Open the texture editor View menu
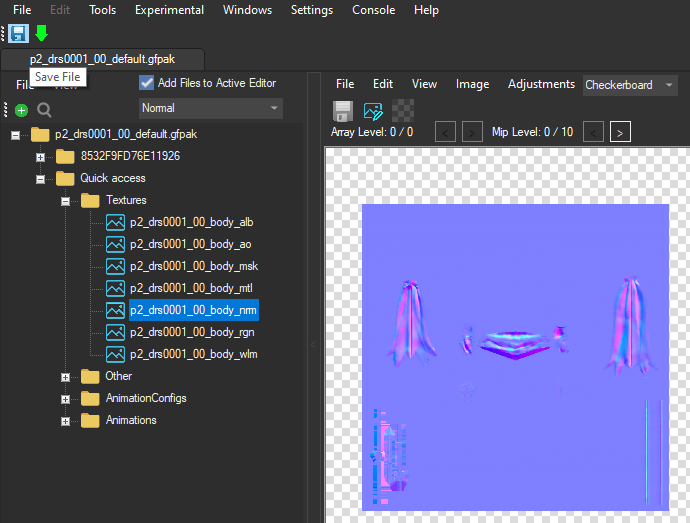Image resolution: width=690 pixels, height=523 pixels. (x=424, y=84)
